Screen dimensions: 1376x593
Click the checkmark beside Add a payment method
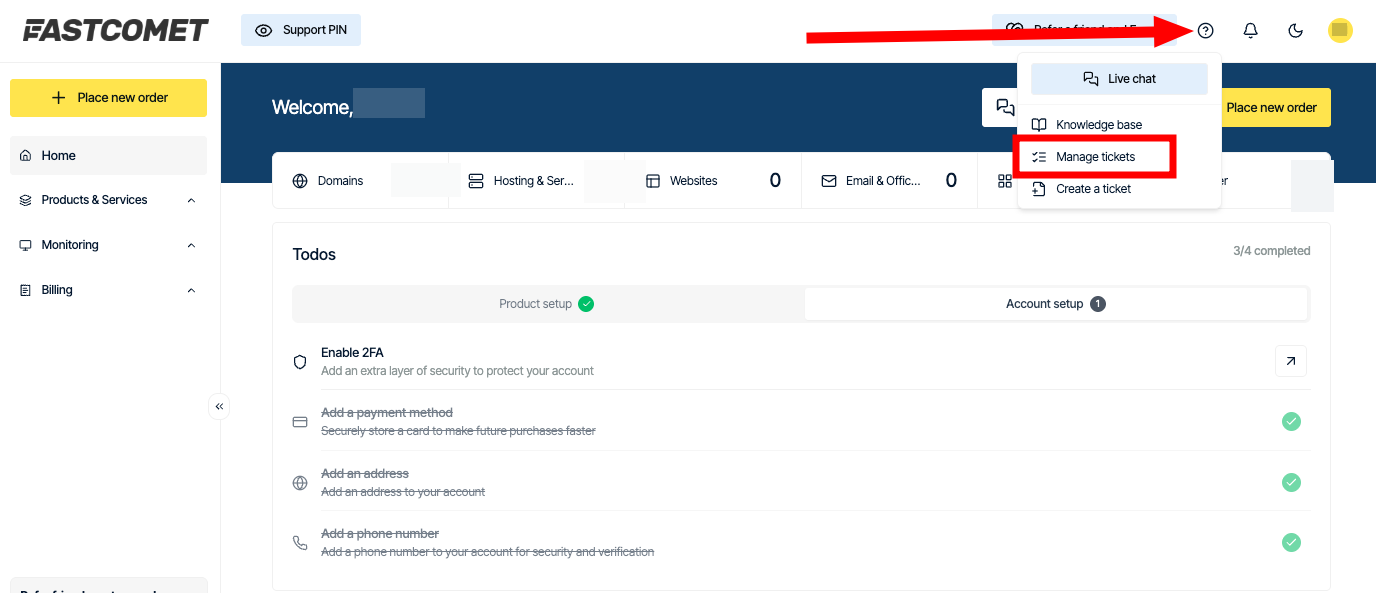[1291, 421]
